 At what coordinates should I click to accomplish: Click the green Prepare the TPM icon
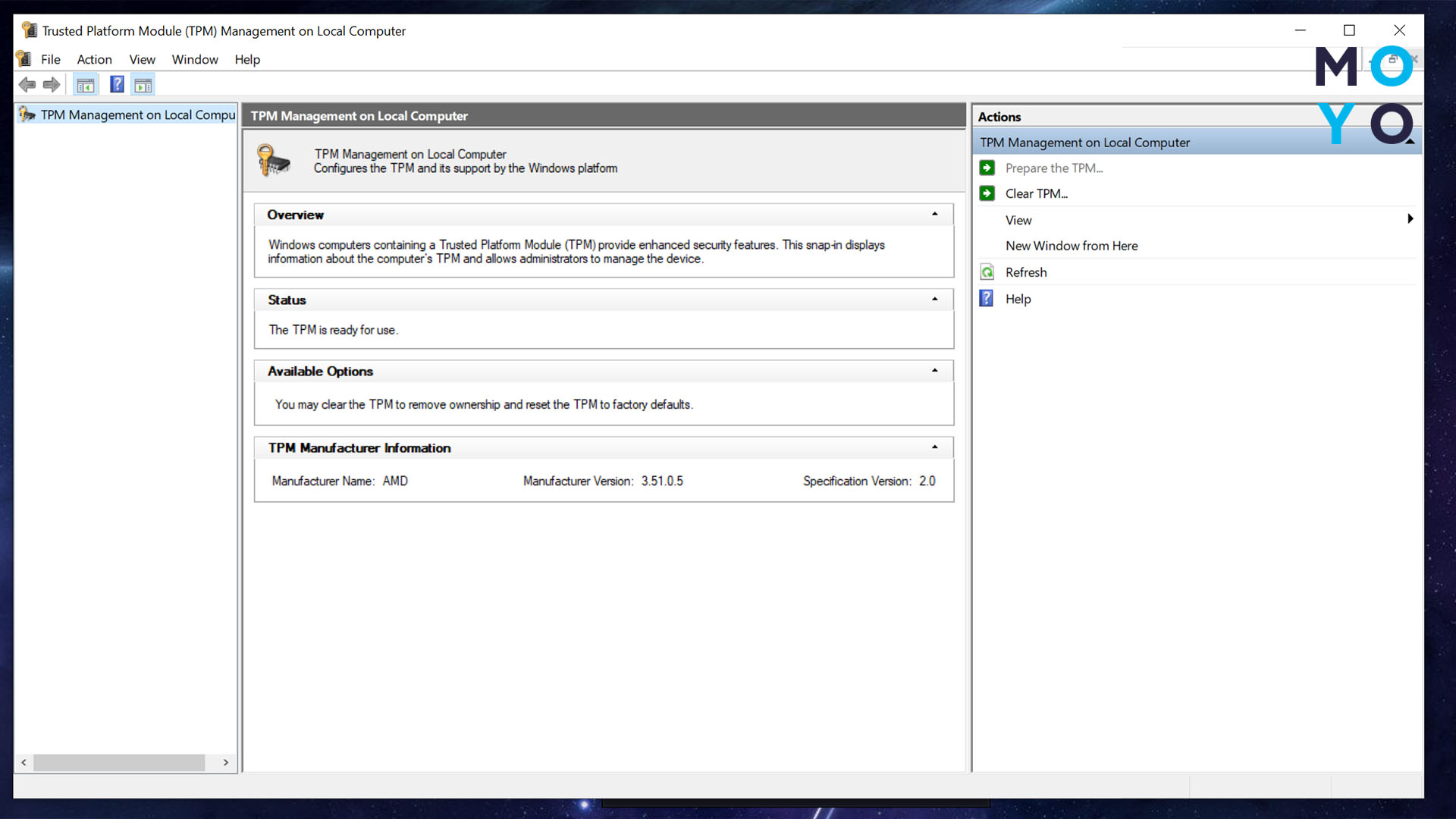click(x=987, y=168)
